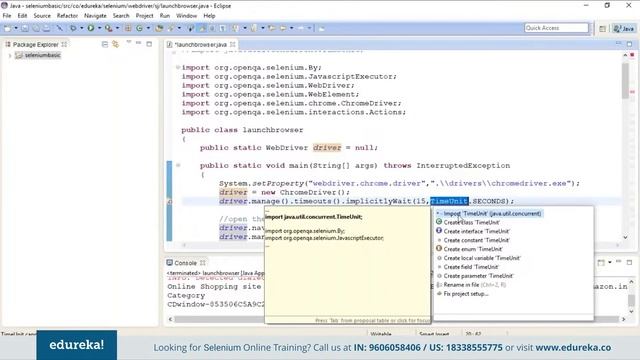Open the Edit menu

(22, 16)
